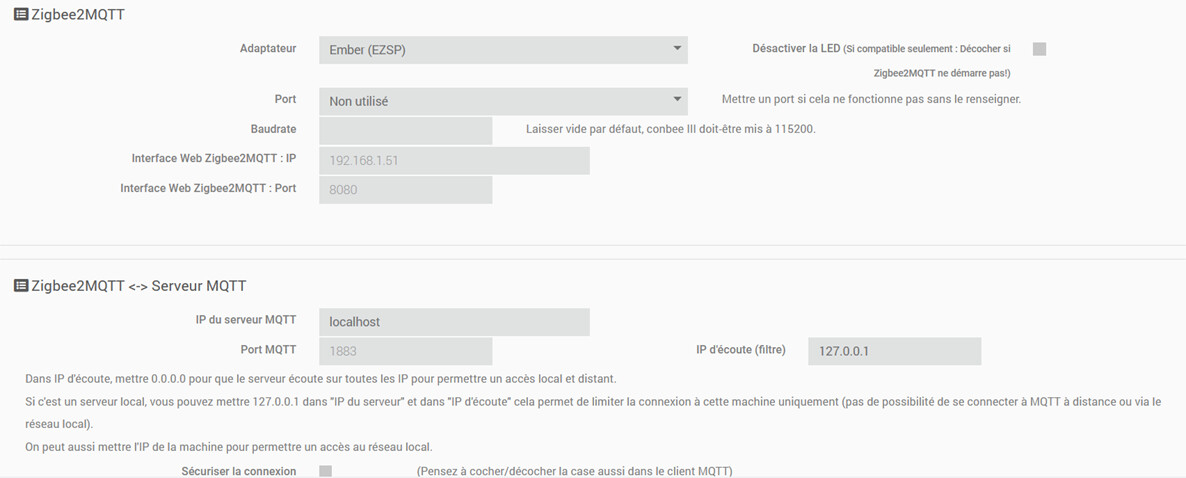The width and height of the screenshot is (1186, 478).
Task: Toggle the Désactiver la LED checkbox
Action: point(1039,49)
